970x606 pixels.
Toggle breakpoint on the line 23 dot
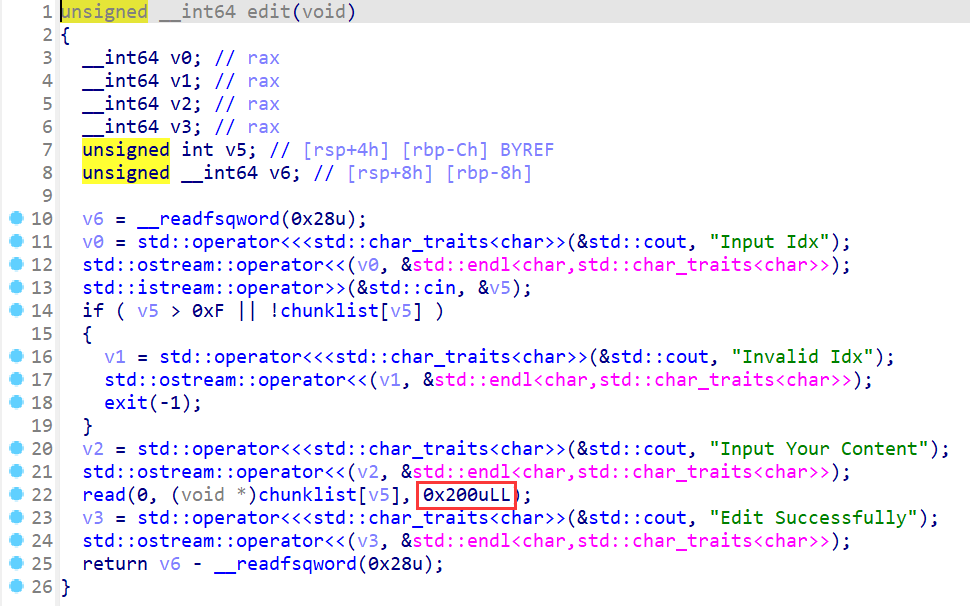click(15, 518)
